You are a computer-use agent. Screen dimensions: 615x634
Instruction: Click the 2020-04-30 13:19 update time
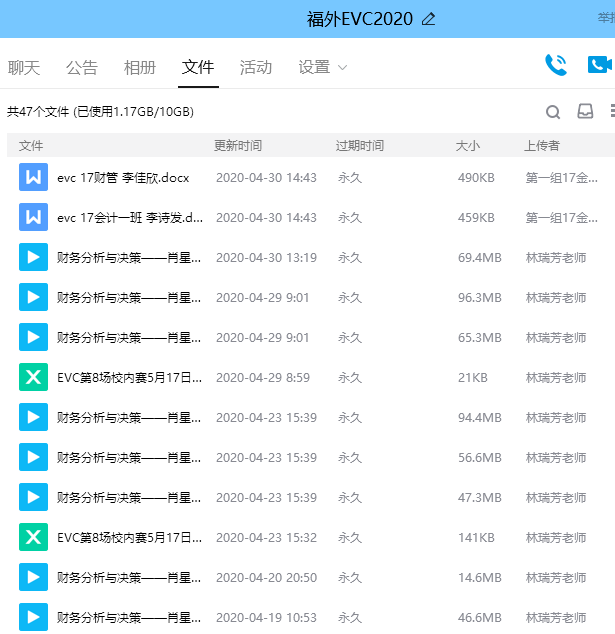click(266, 258)
